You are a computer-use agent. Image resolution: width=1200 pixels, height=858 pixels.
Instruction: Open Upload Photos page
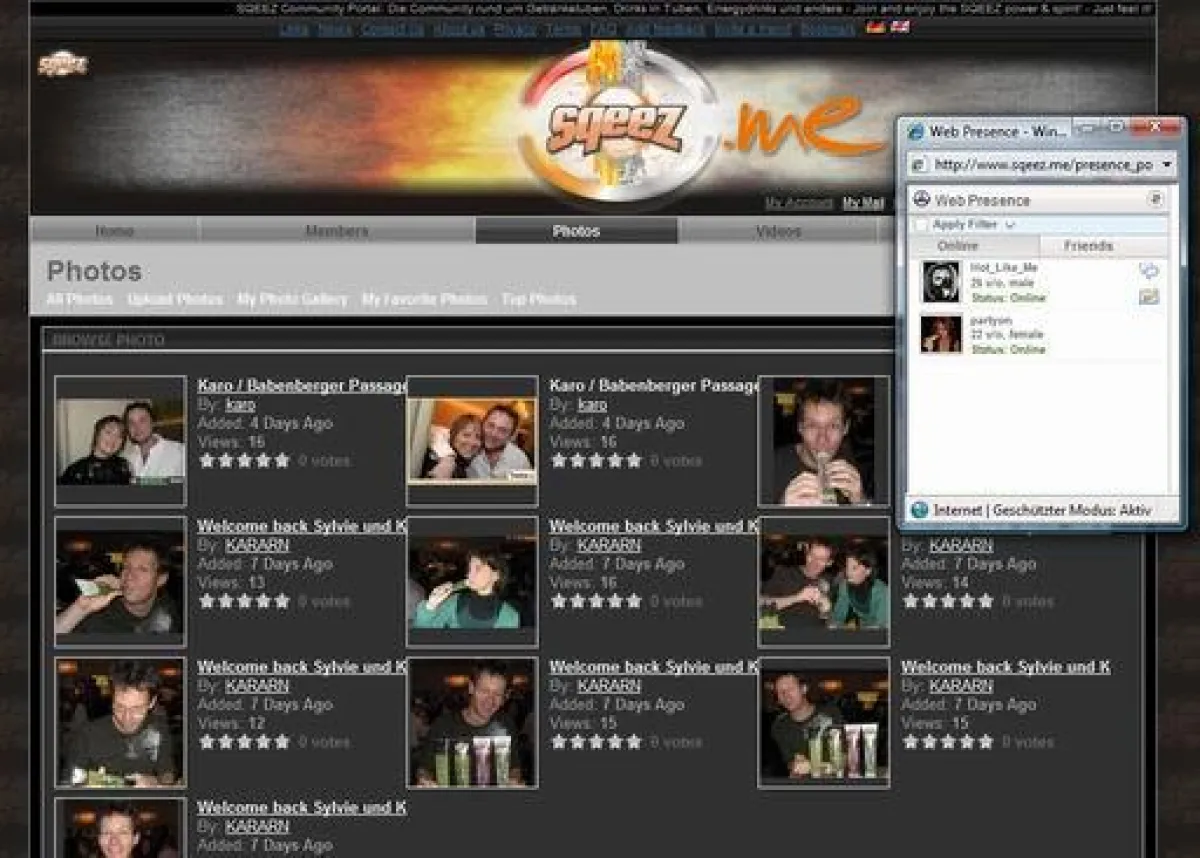point(173,299)
